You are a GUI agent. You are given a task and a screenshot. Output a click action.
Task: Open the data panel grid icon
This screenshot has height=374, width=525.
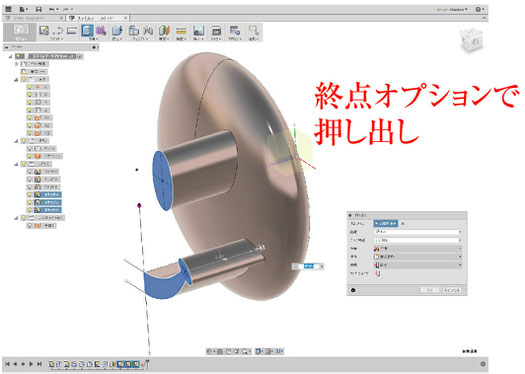click(9, 9)
